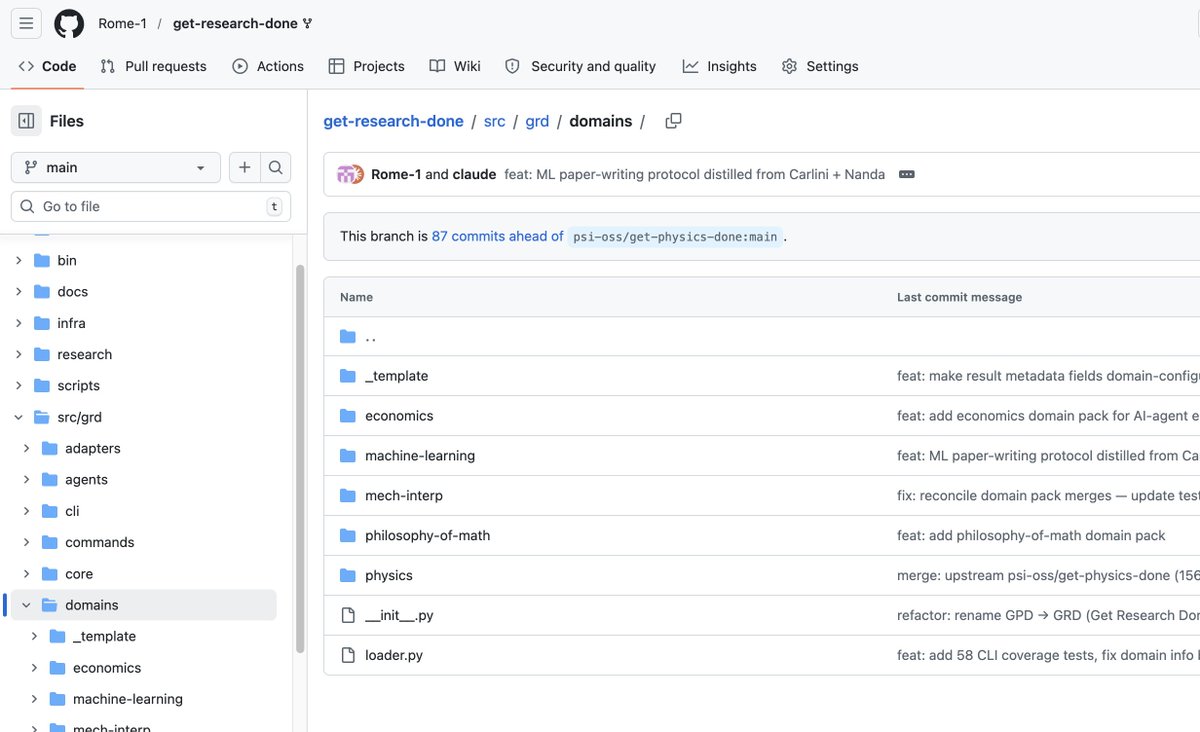Expand the research folder chevron
Image resolution: width=1200 pixels, height=732 pixels.
[18, 354]
